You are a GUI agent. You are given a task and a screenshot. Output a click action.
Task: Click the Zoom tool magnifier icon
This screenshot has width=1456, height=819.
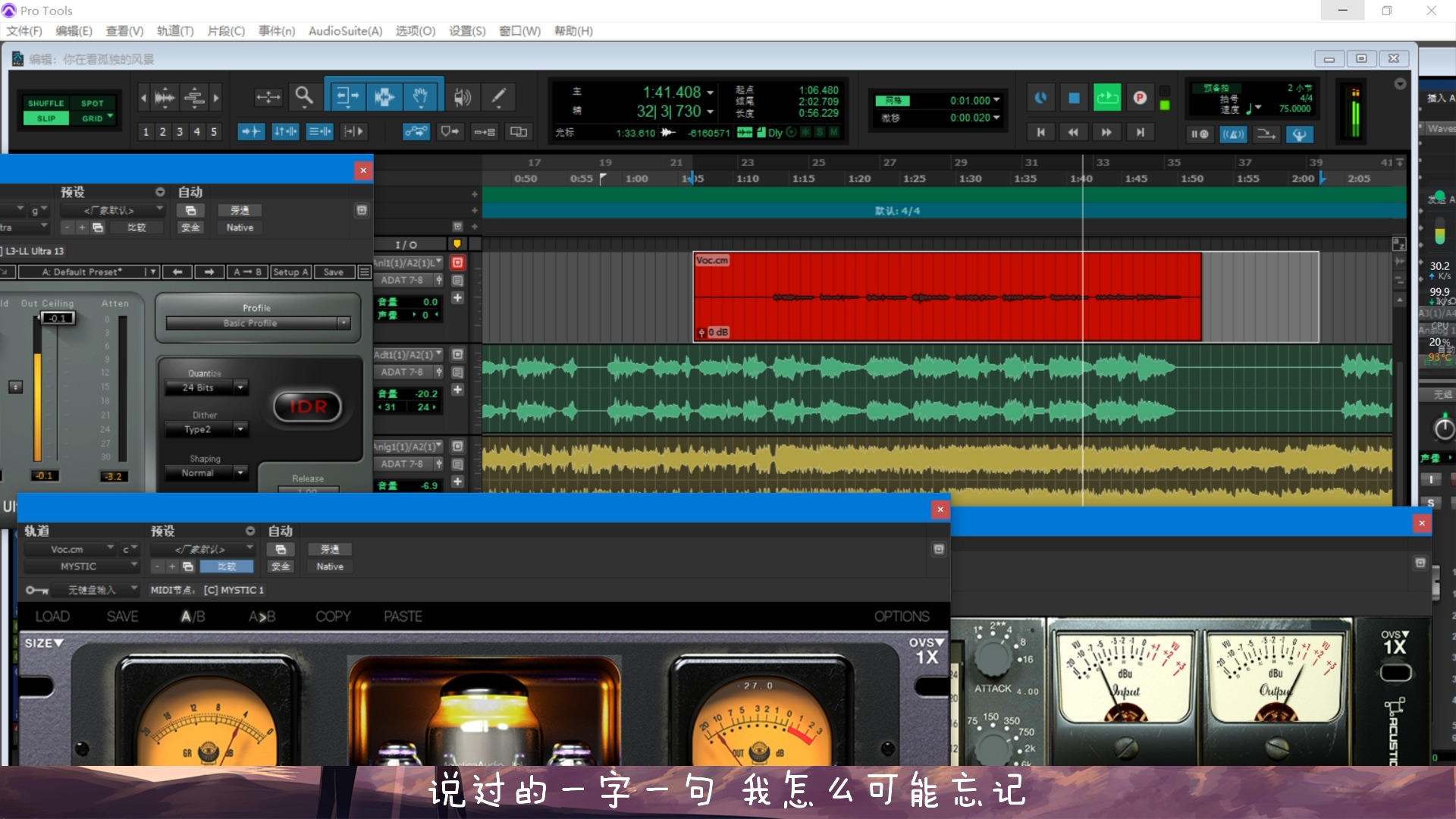(x=305, y=96)
